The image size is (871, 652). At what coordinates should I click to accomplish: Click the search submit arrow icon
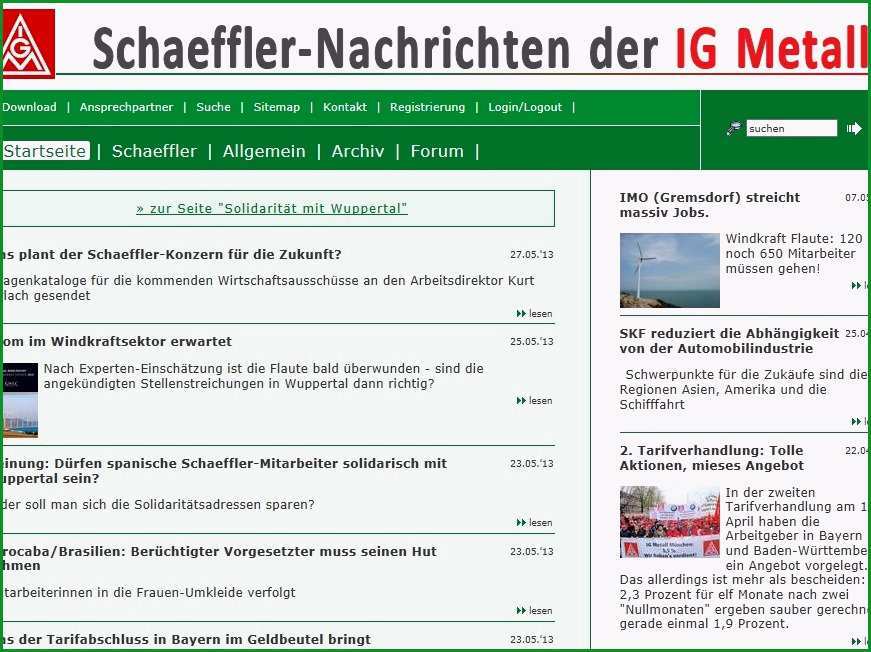854,129
